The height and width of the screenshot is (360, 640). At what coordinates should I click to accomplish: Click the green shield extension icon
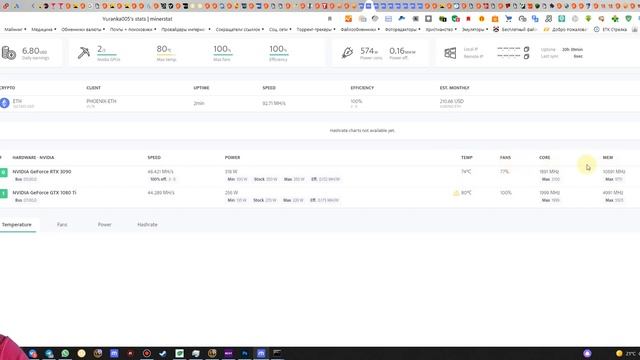(x=629, y=19)
